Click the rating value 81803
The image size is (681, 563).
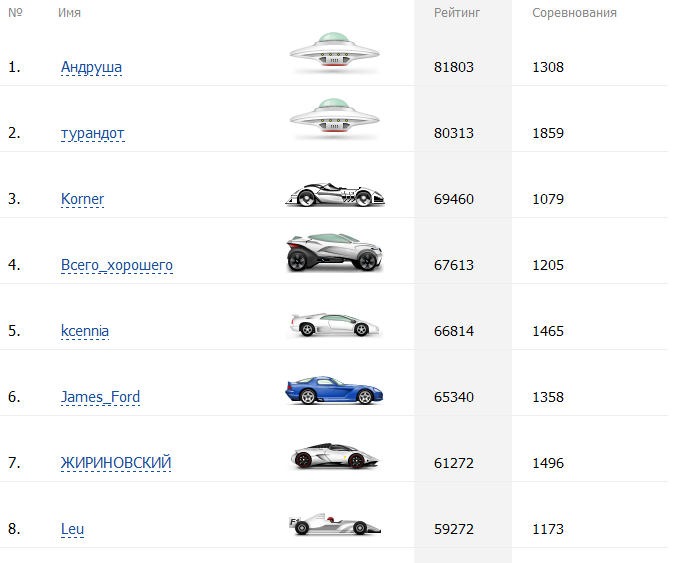(454, 67)
